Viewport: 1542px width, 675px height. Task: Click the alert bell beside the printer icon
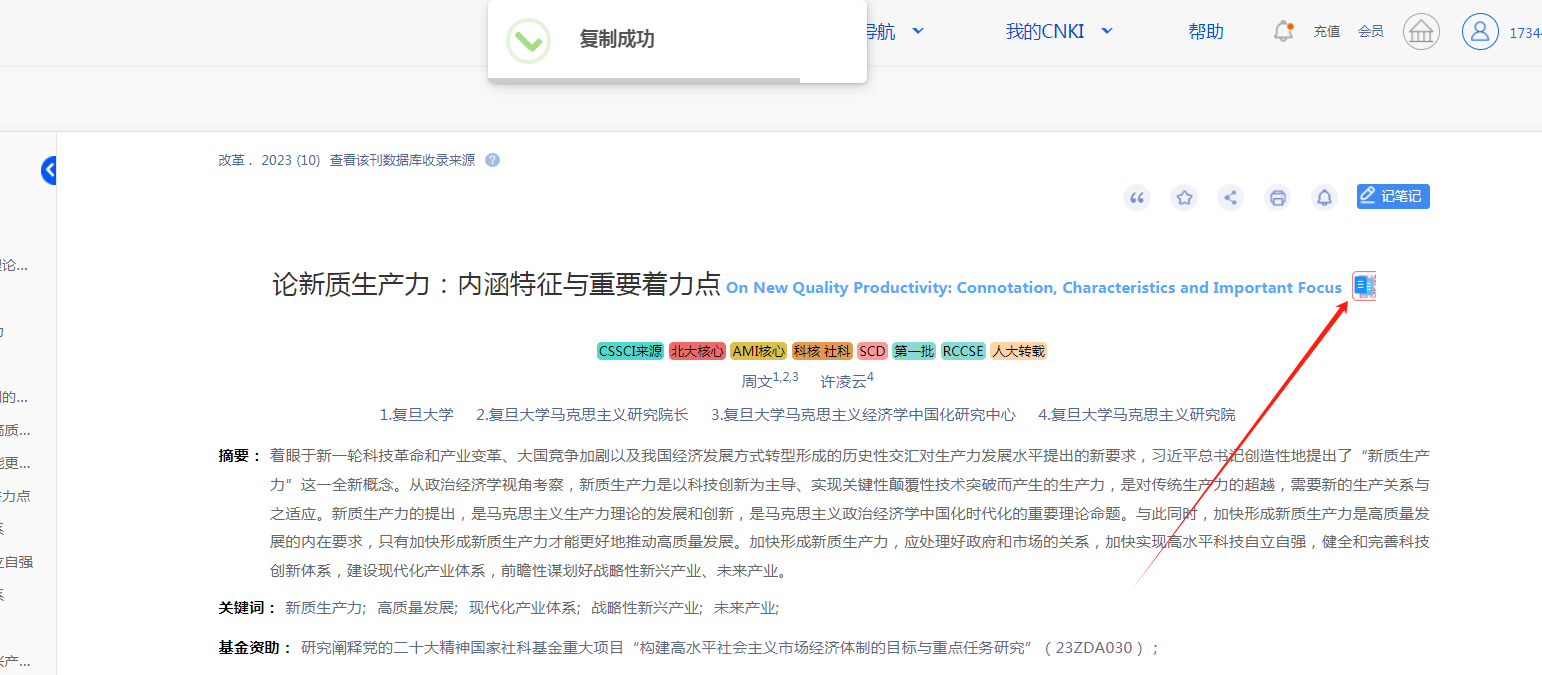[x=1324, y=197]
